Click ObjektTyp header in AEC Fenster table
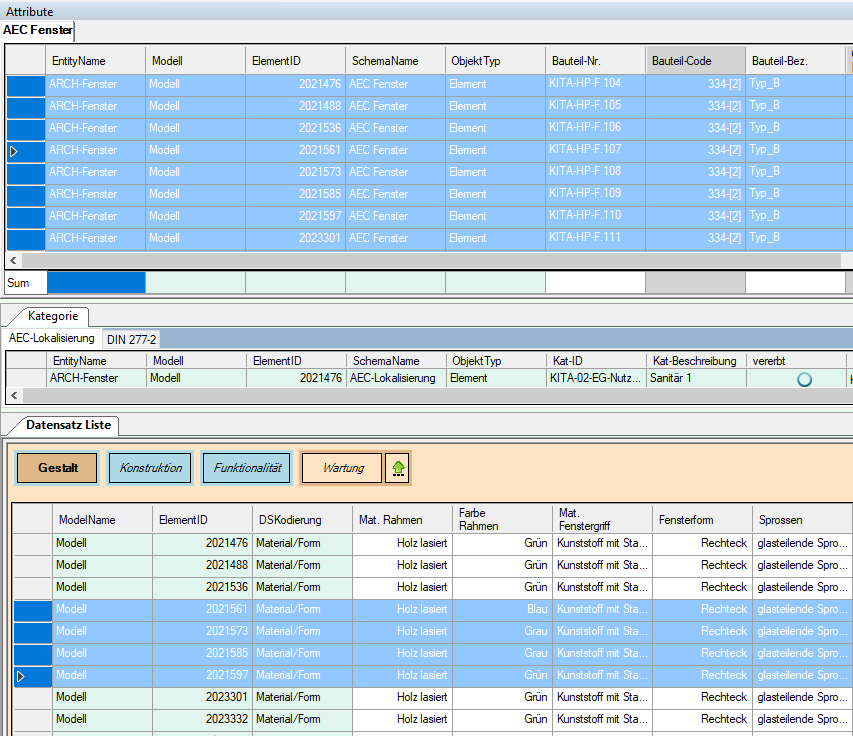 click(495, 61)
